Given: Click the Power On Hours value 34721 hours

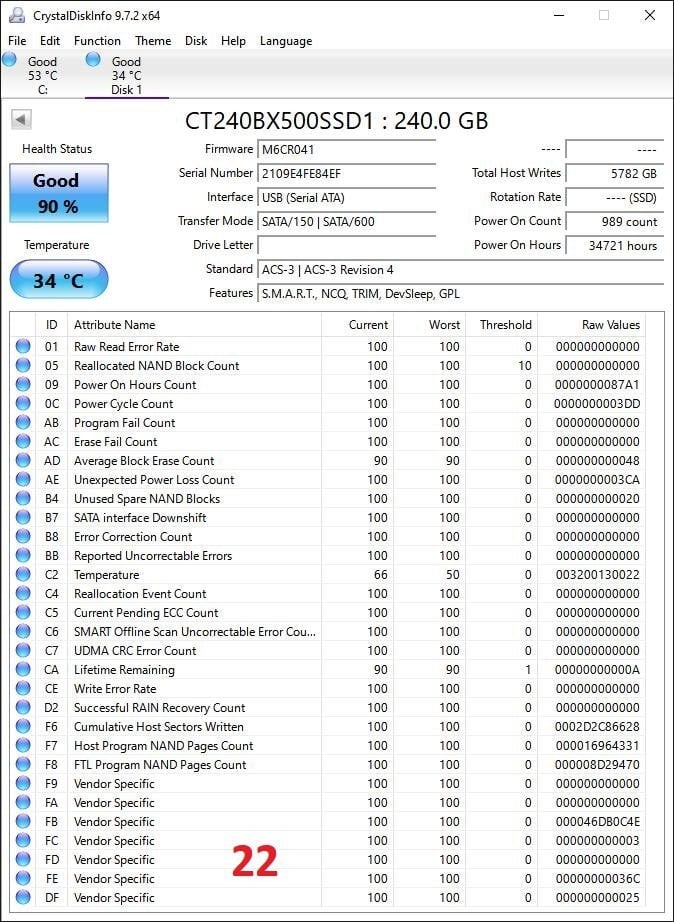Looking at the screenshot, I should 615,245.
